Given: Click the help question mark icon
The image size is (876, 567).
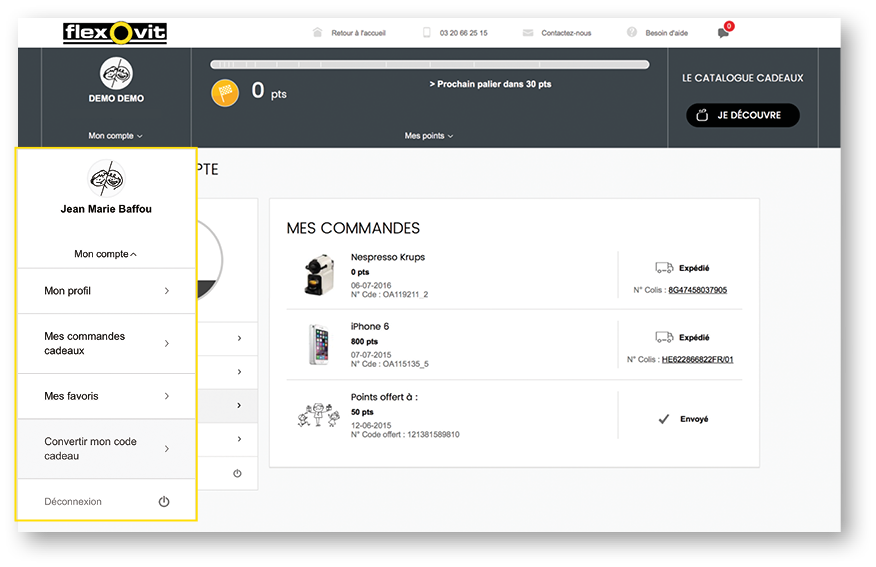Looking at the screenshot, I should 632,32.
